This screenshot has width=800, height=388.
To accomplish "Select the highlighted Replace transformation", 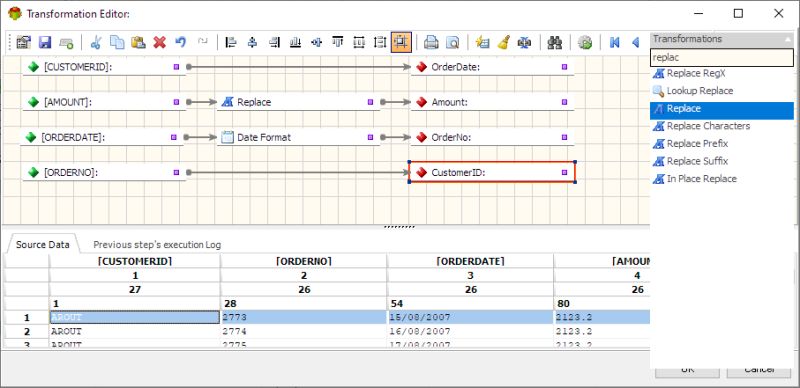I will (721, 109).
